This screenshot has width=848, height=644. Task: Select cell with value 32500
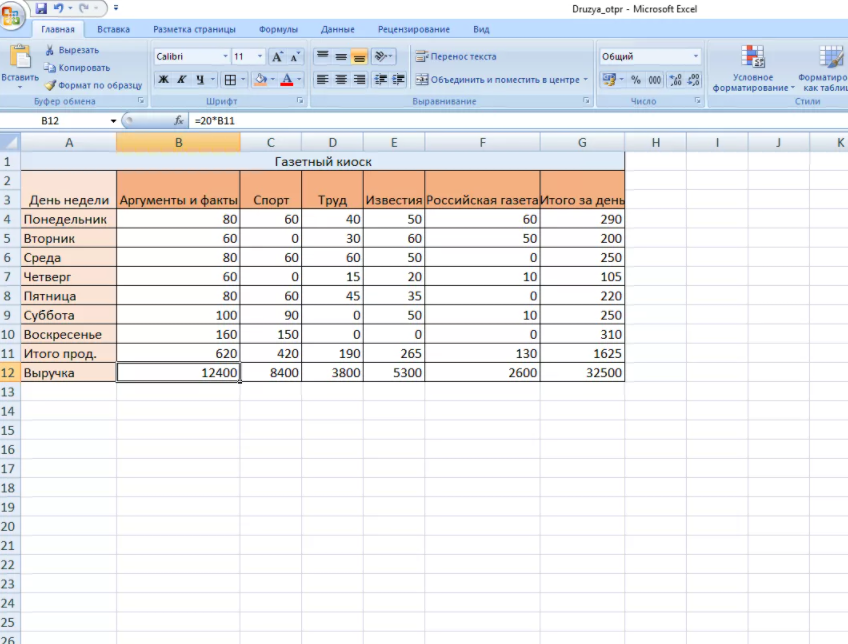[582, 373]
